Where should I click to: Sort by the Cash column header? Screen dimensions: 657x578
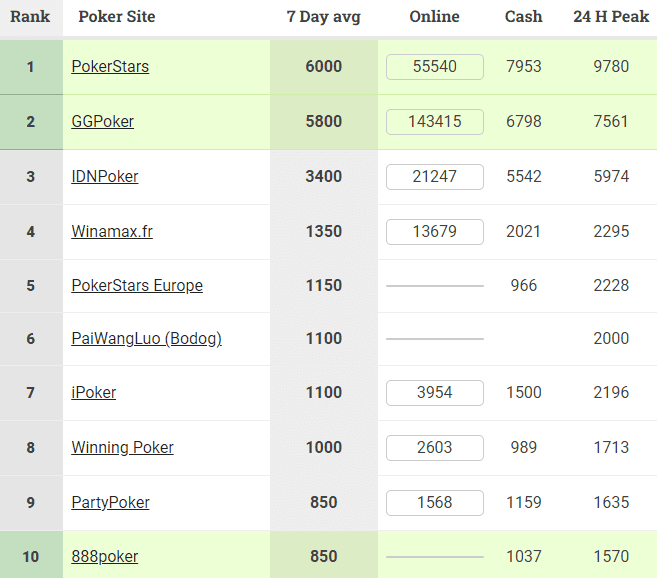(524, 17)
